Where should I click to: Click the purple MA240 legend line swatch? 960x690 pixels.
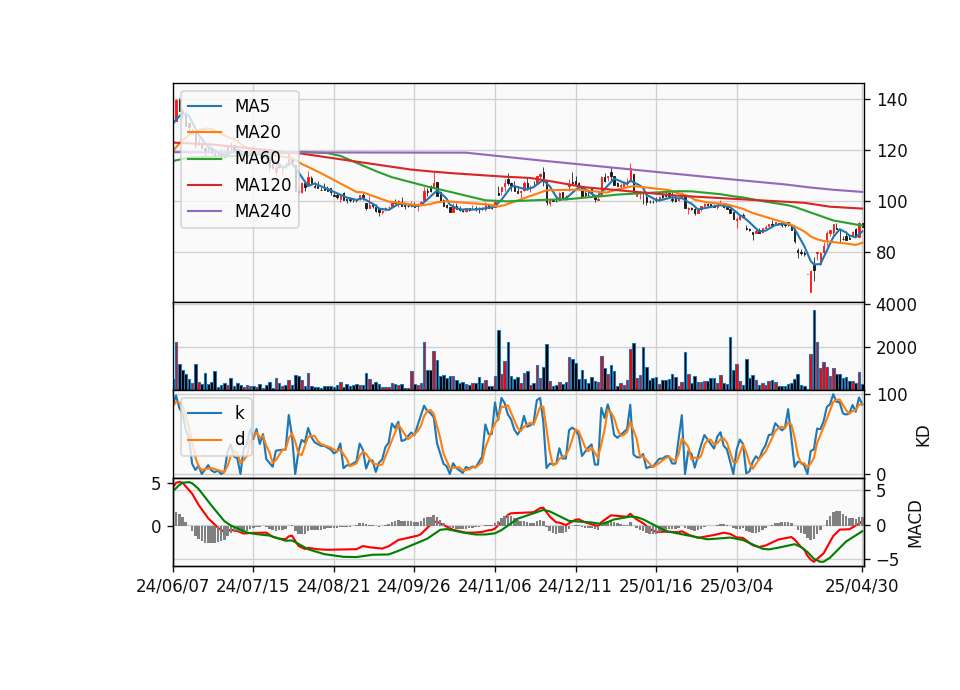coord(204,211)
